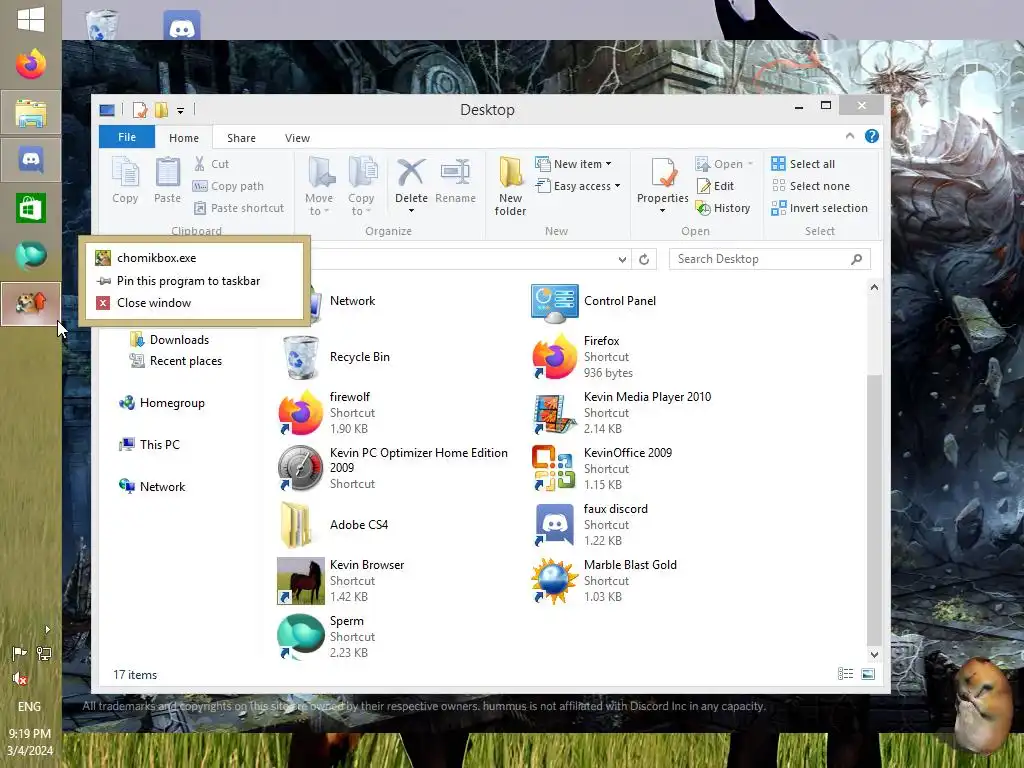The width and height of the screenshot is (1024, 768).
Task: Select Kevin PC Optimizer Home Edition shortcut
Action: tap(392, 468)
